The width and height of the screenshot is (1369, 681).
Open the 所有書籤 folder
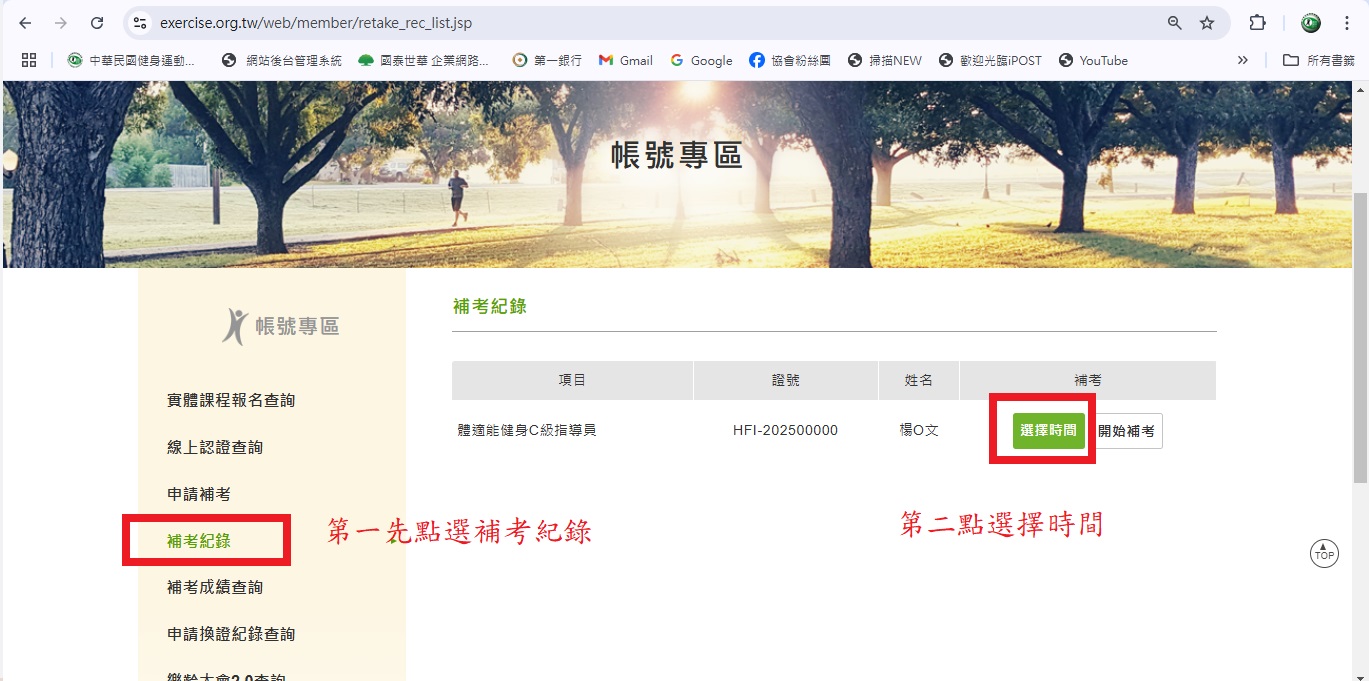tap(1319, 60)
